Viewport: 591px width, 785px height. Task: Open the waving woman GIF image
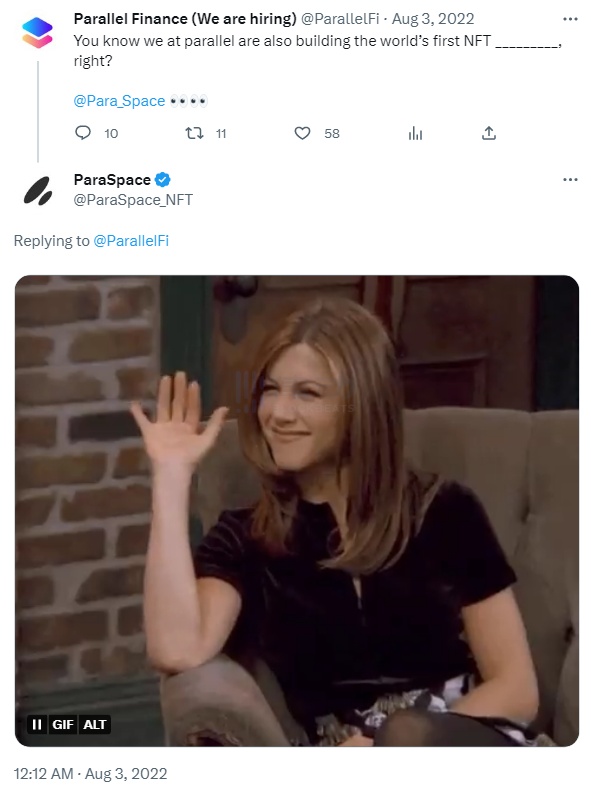[x=297, y=511]
